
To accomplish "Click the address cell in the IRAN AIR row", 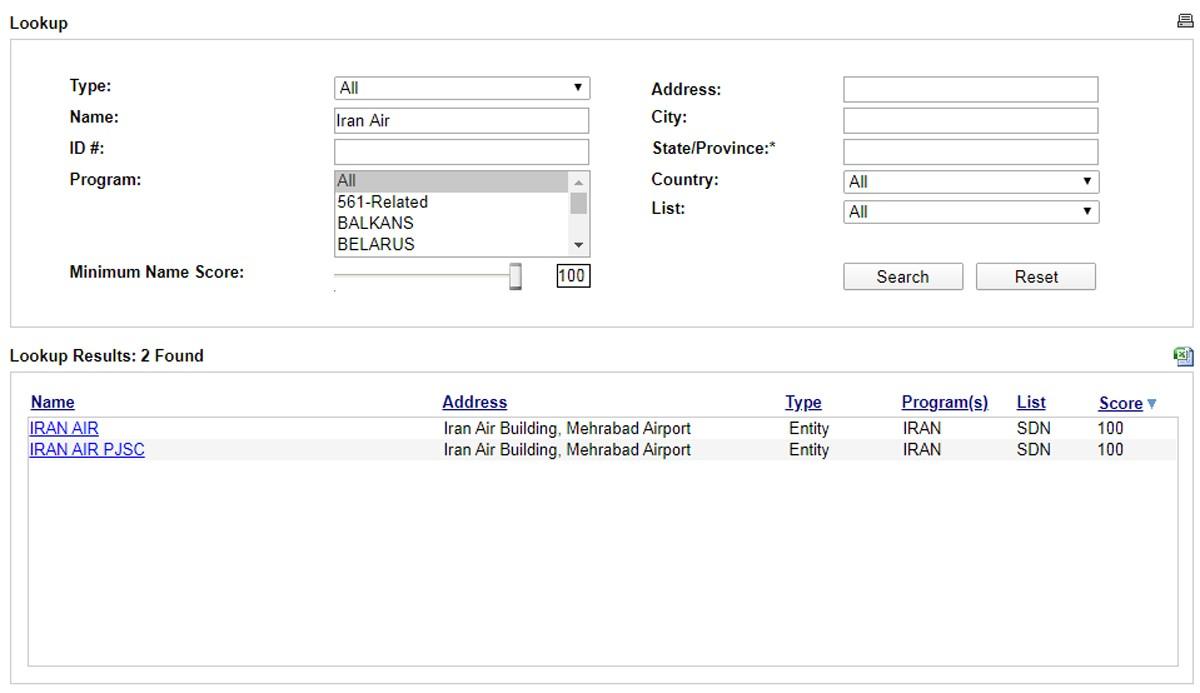I will point(567,428).
